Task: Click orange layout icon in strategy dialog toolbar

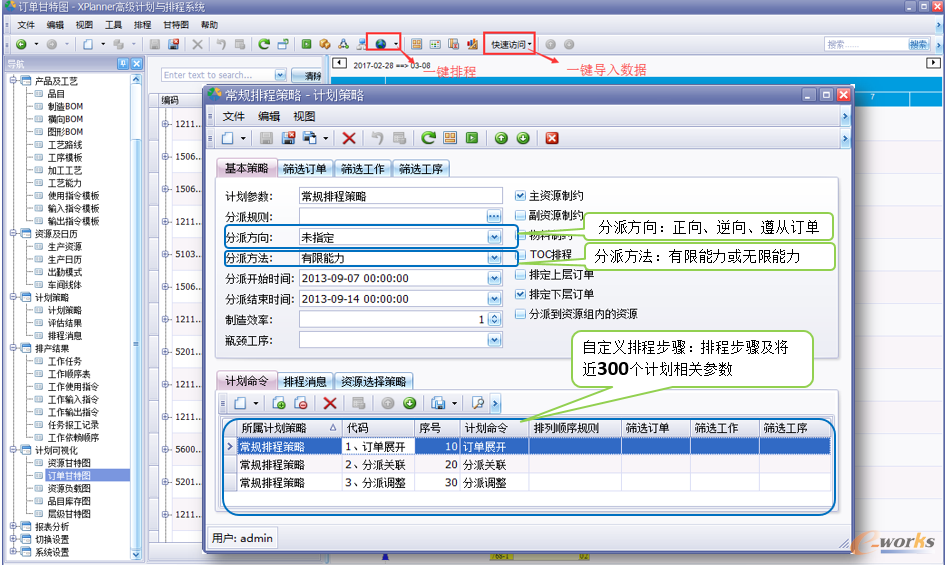Action: tap(450, 138)
